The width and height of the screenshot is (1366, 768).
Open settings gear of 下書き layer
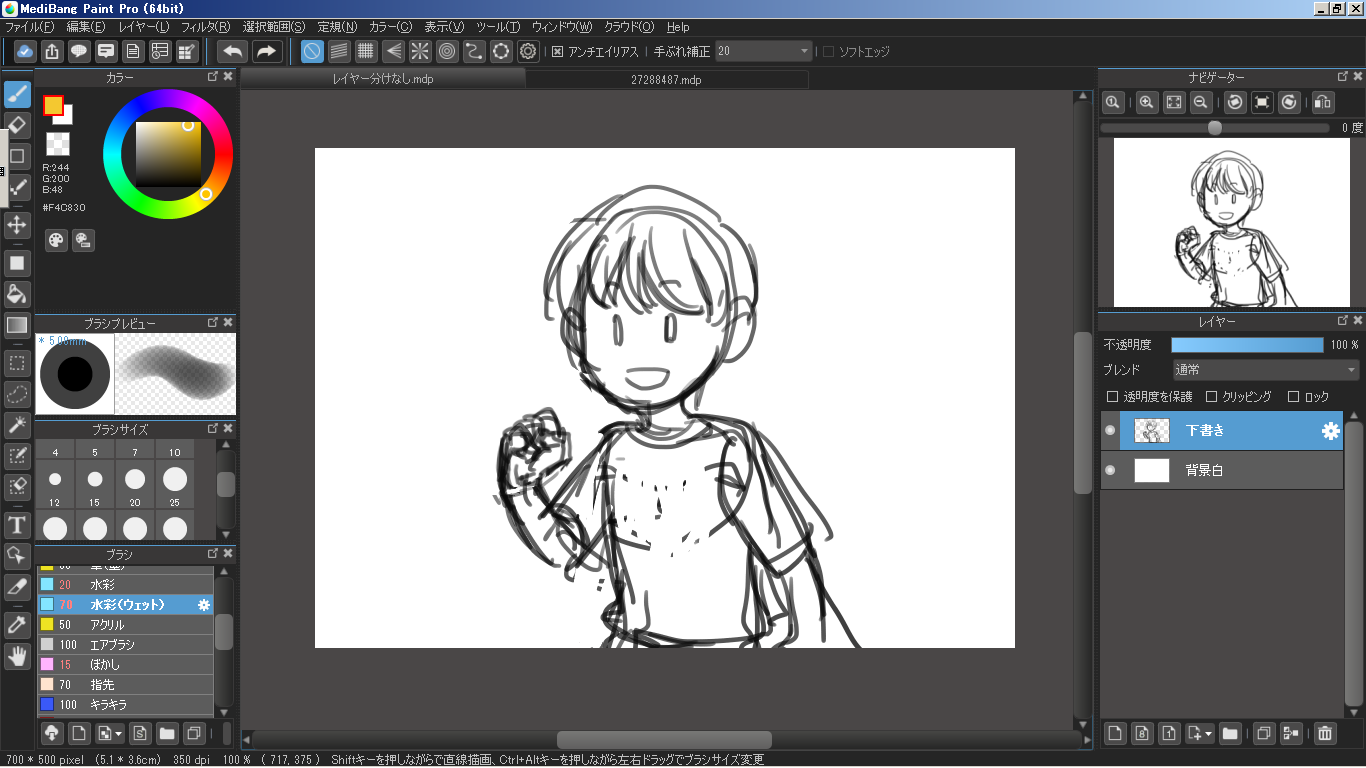tap(1330, 431)
